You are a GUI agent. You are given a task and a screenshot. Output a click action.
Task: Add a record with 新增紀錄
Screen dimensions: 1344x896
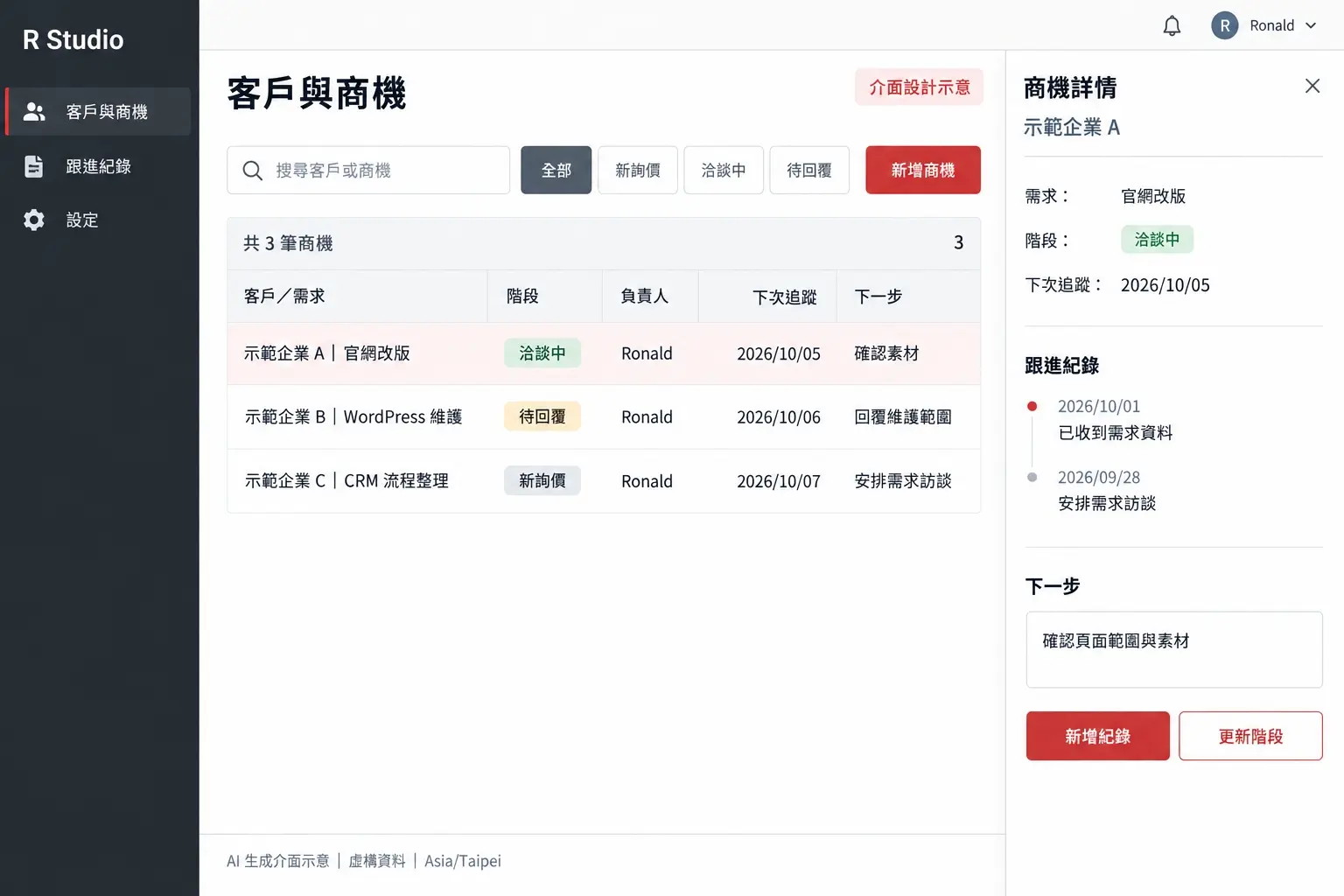pos(1098,737)
